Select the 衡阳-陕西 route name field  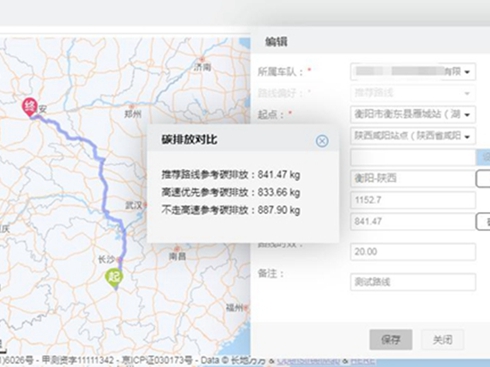[x=413, y=178]
